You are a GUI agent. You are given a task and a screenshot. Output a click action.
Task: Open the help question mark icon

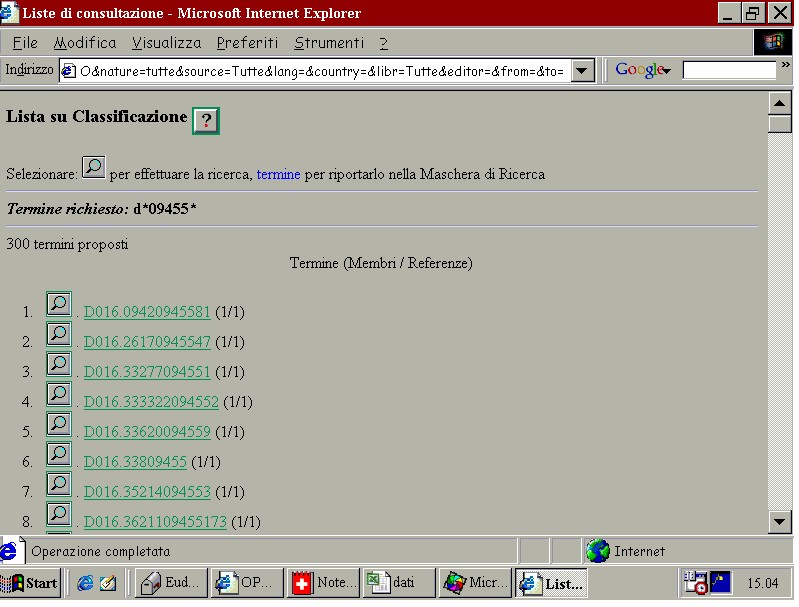(x=206, y=121)
